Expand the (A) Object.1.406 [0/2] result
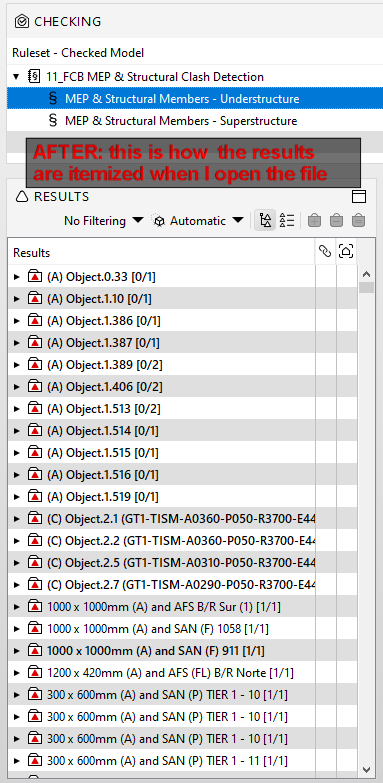This screenshot has height=783, width=383. (x=17, y=387)
